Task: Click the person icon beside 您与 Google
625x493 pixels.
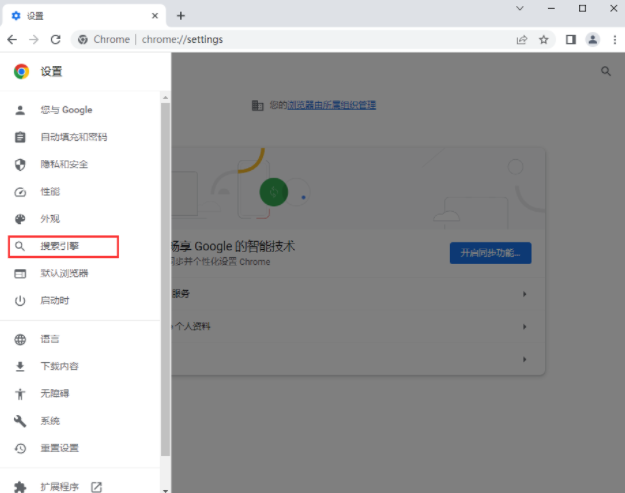Action: [x=20, y=110]
